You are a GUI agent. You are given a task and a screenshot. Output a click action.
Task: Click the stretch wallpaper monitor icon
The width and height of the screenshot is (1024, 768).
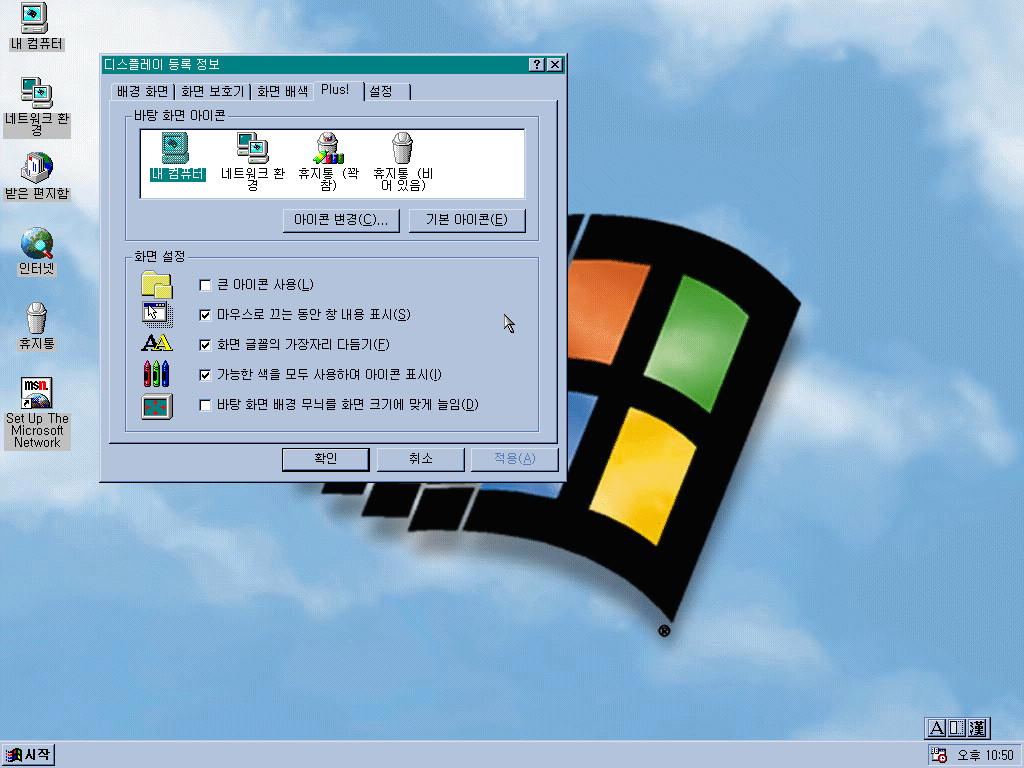(x=157, y=406)
